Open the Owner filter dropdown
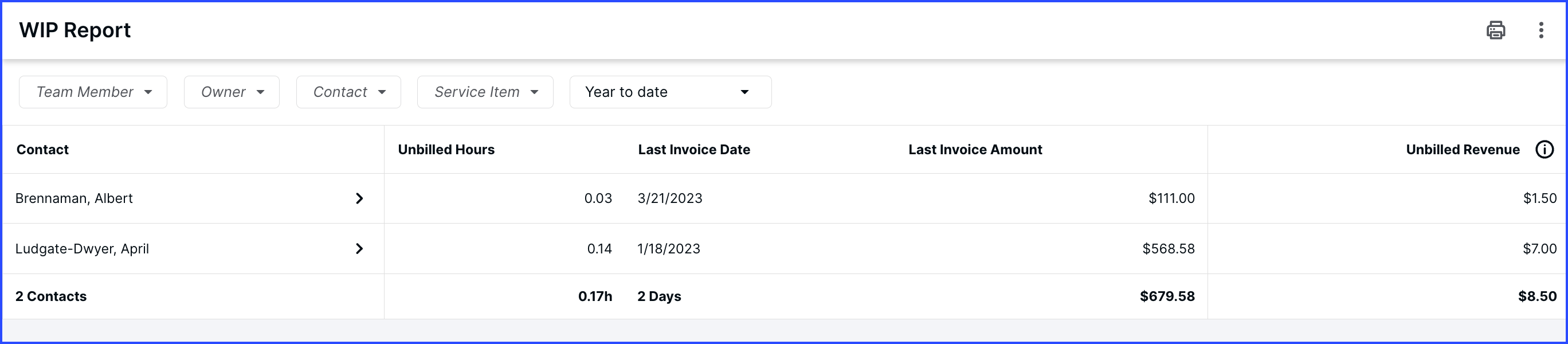Viewport: 1568px width, 344px height. [232, 92]
